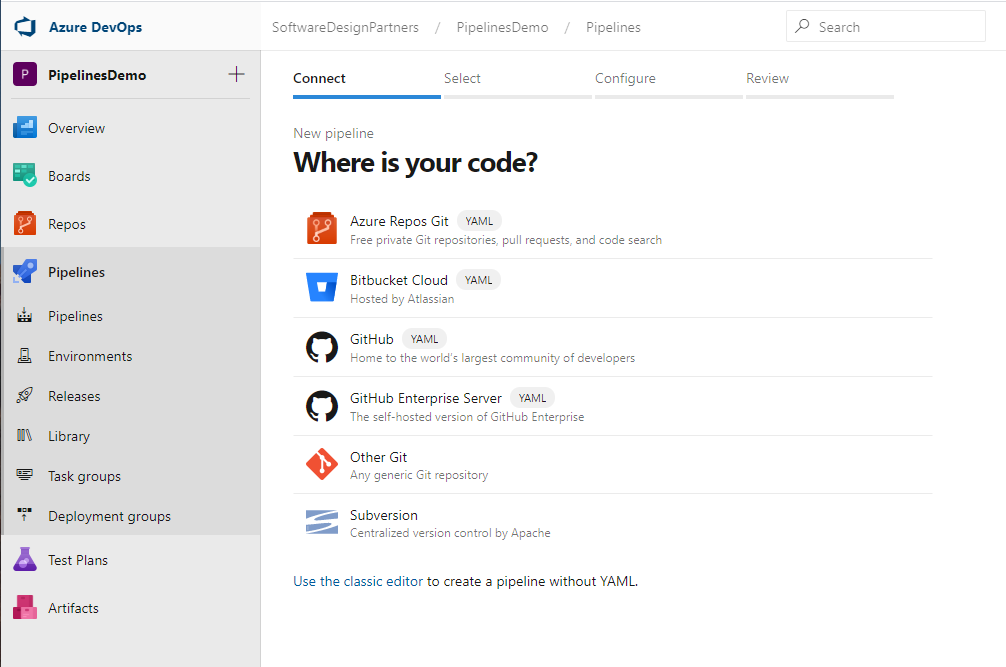Switch to the Select step tab
The height and width of the screenshot is (667, 1006).
click(x=462, y=77)
